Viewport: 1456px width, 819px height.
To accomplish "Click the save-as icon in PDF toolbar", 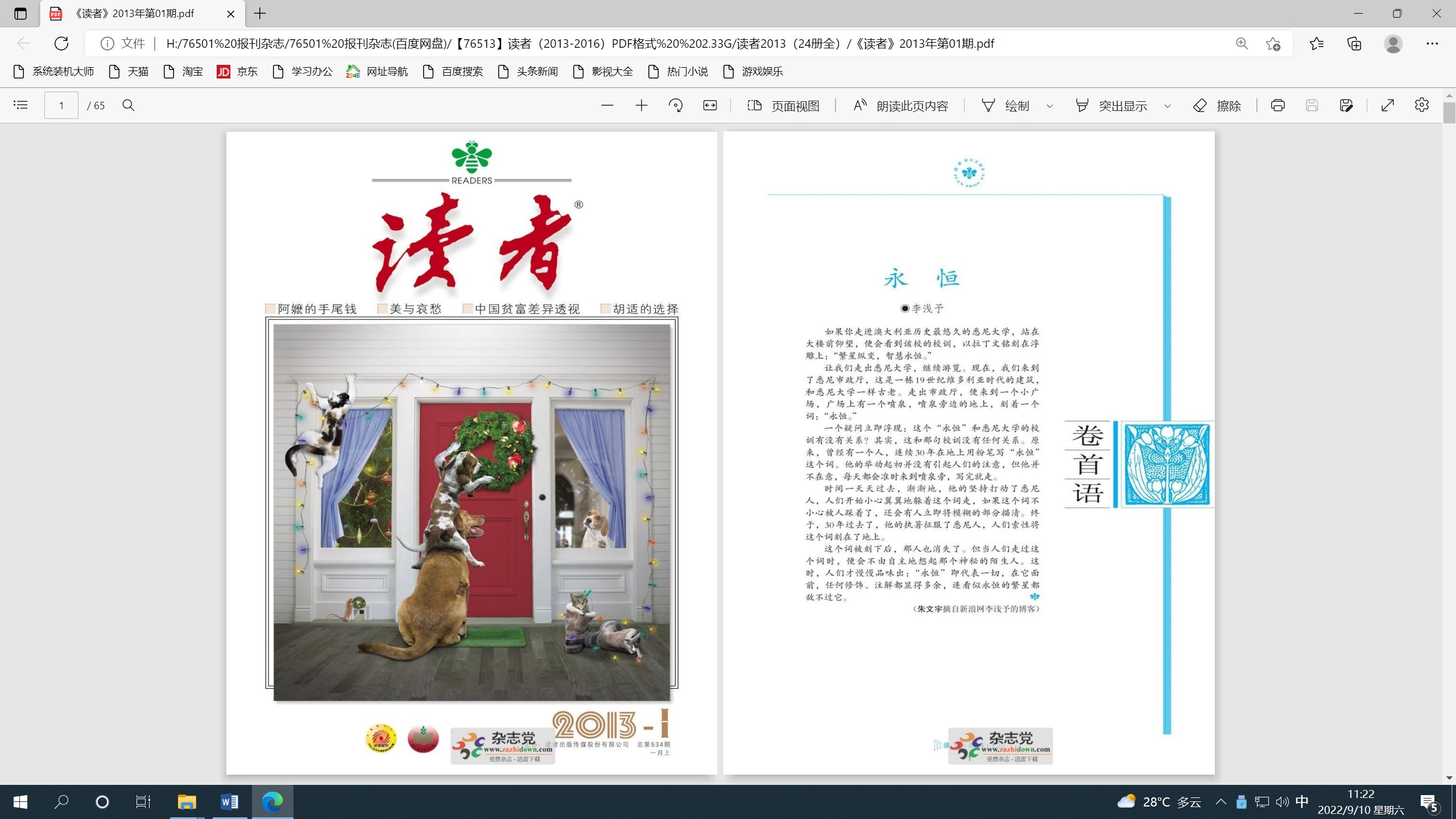I will [x=1346, y=105].
